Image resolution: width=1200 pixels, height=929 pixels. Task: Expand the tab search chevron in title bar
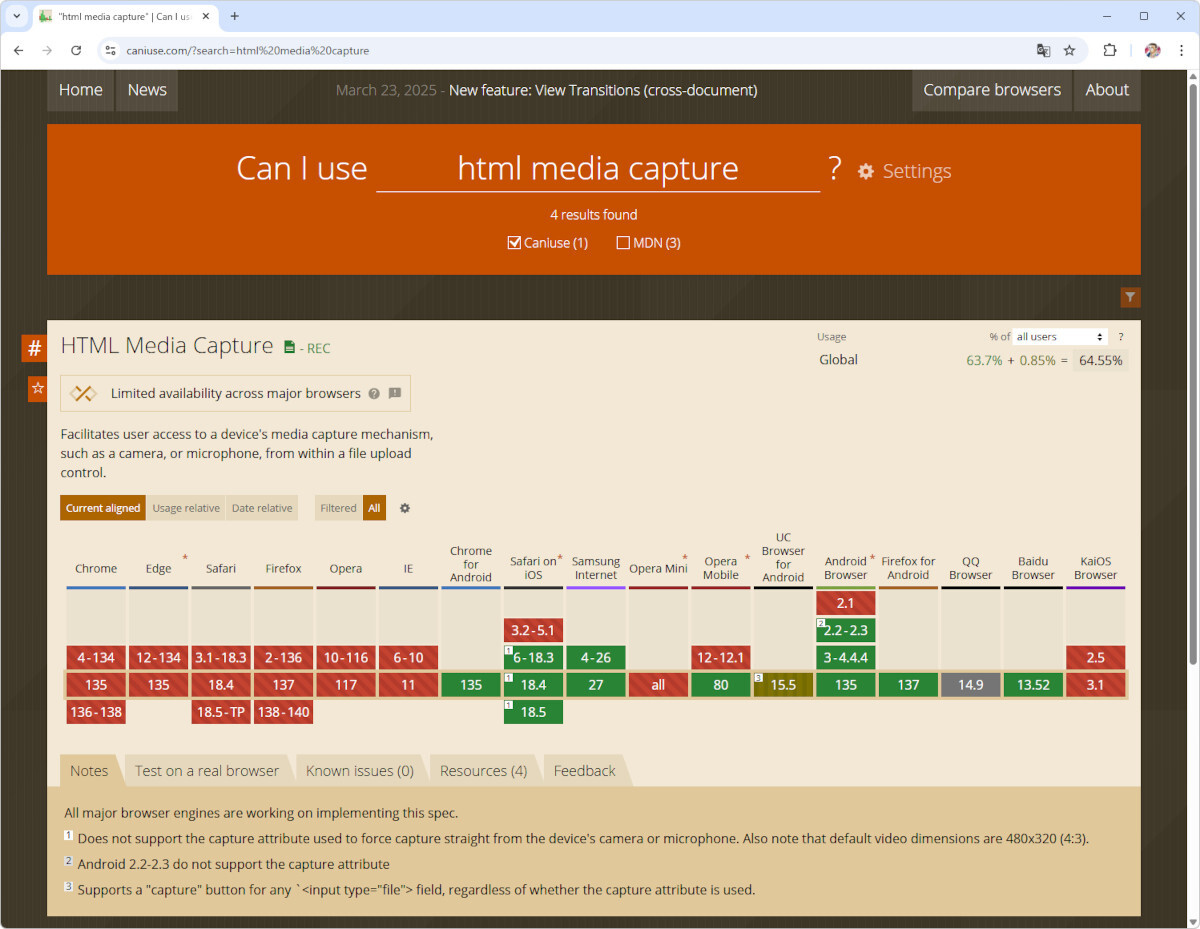[17, 16]
